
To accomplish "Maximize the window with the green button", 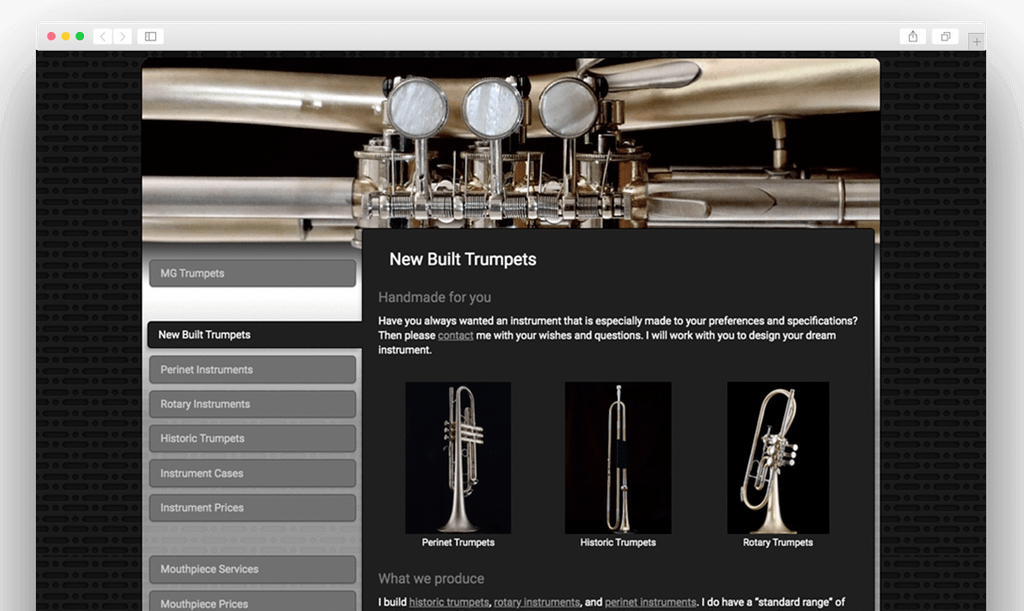I will click(80, 37).
